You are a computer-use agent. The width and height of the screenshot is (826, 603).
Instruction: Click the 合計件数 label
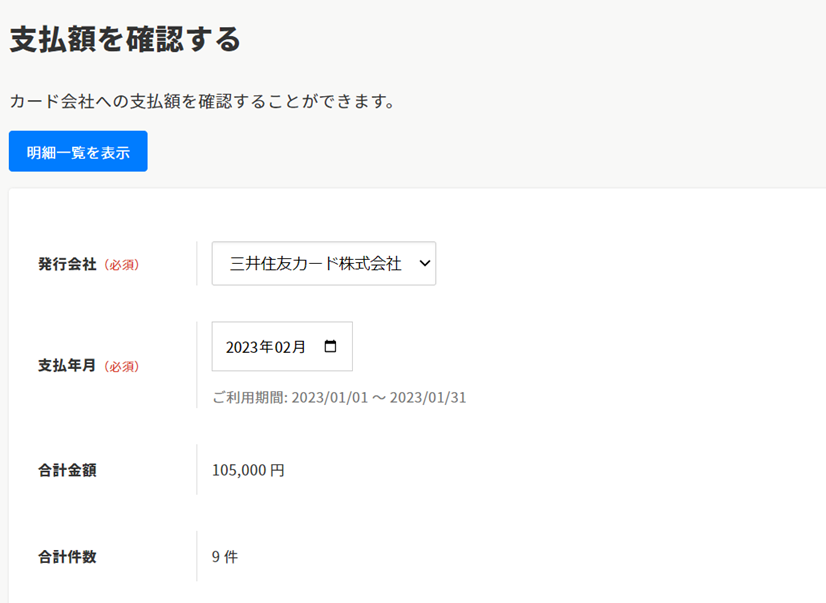[67, 557]
